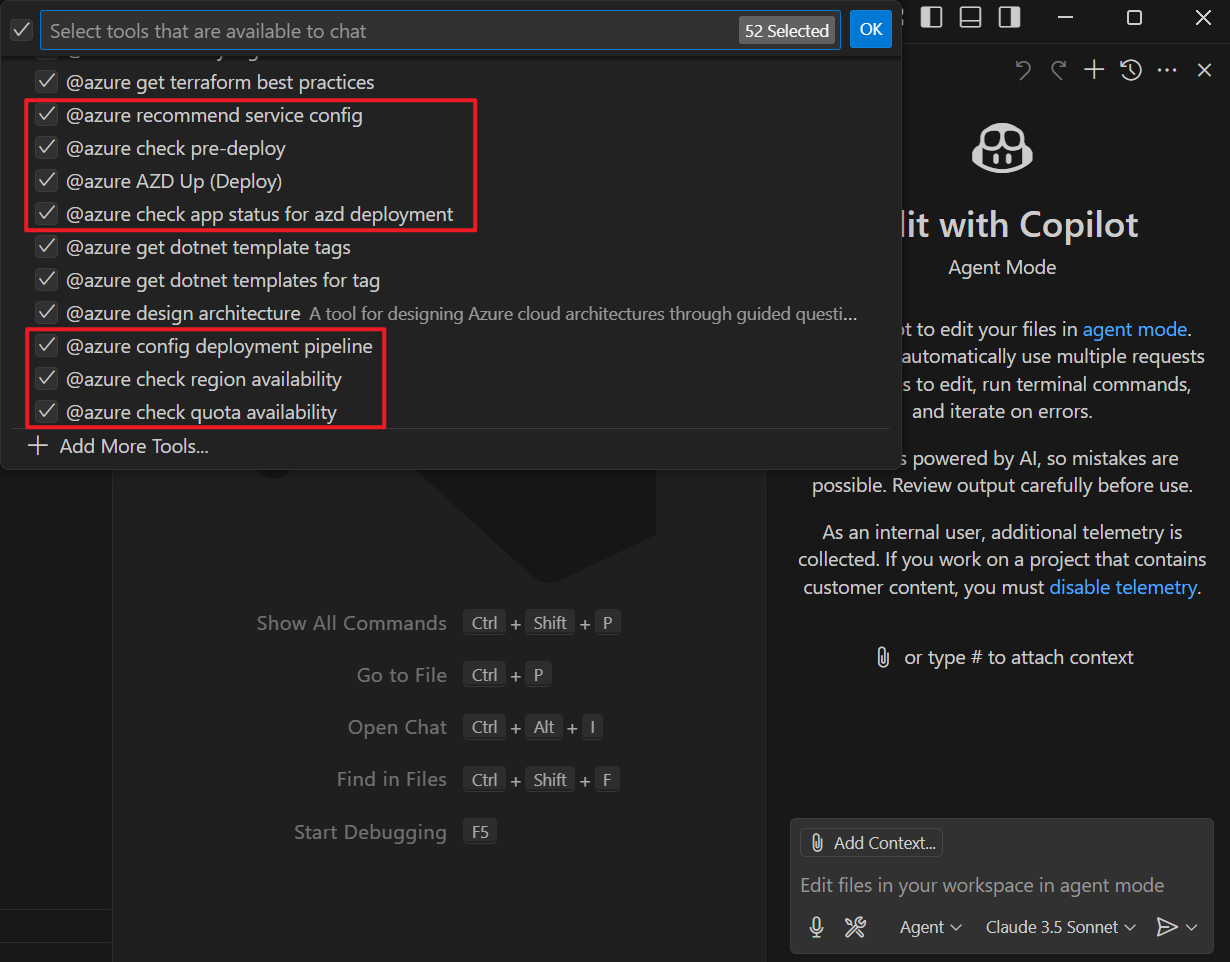Start a new chat with the plus icon
1230x962 pixels.
[x=1094, y=70]
